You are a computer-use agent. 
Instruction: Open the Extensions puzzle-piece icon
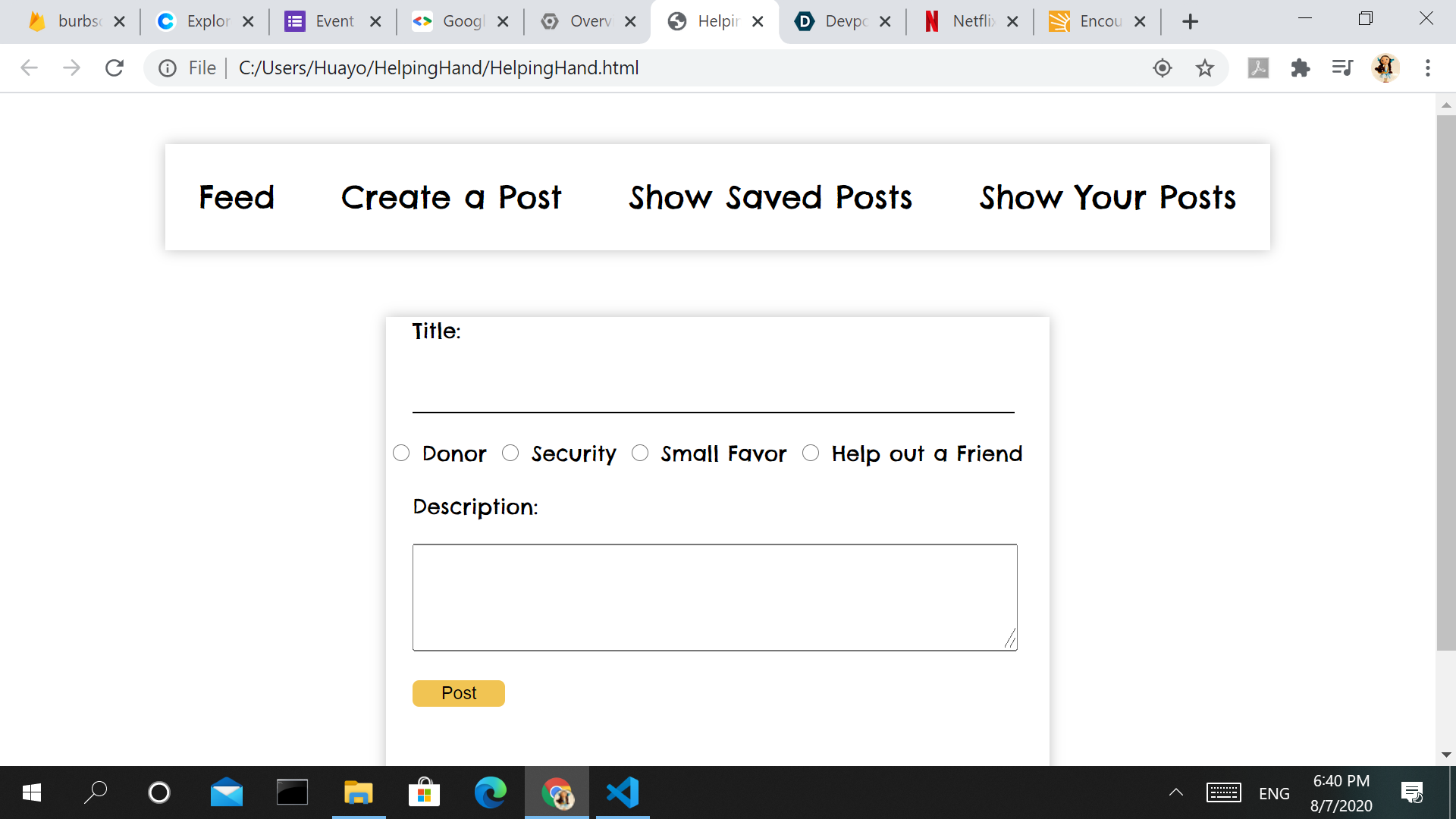click(1300, 68)
